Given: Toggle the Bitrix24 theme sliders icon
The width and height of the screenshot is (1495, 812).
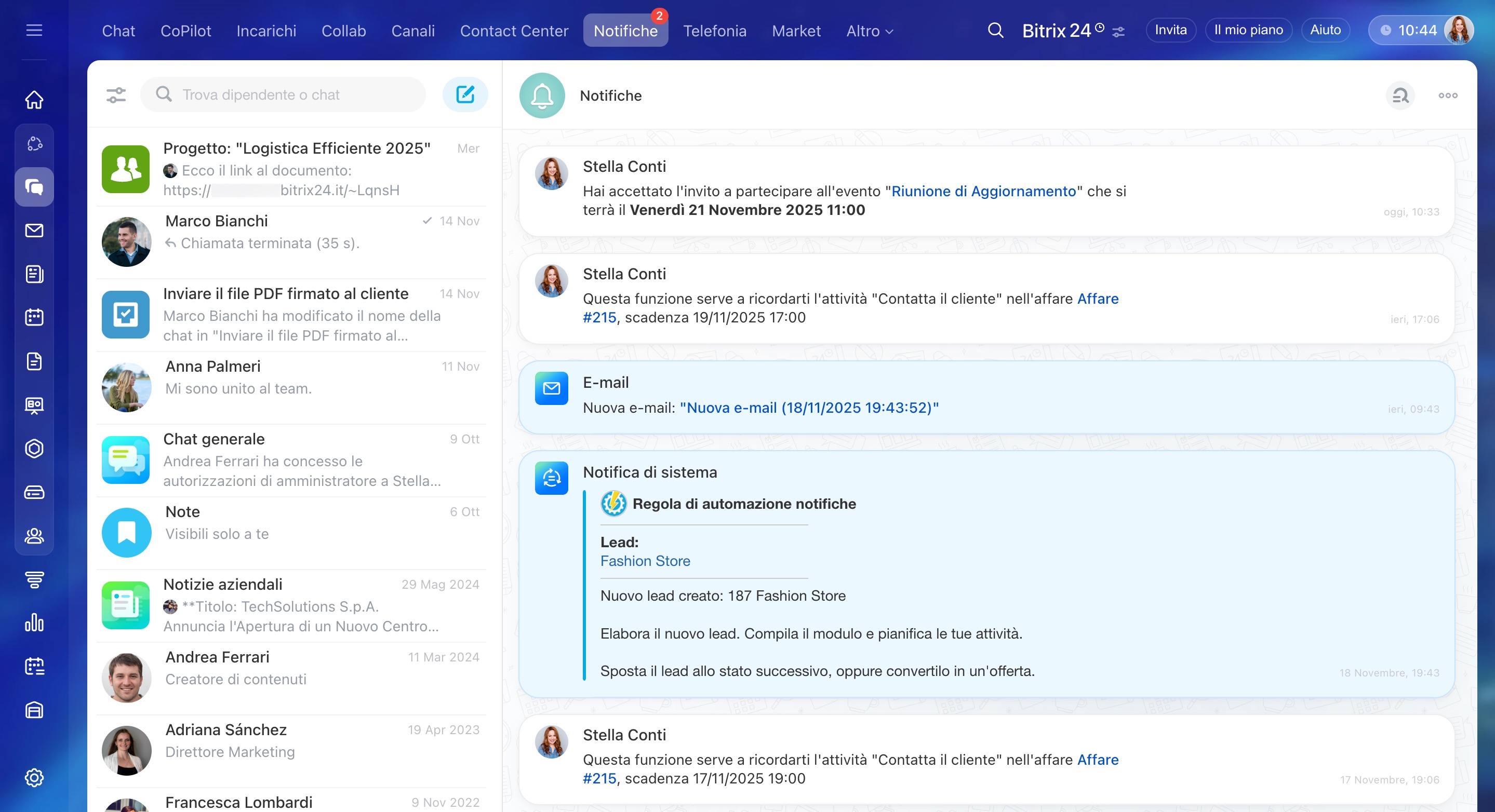Looking at the screenshot, I should click(1118, 32).
